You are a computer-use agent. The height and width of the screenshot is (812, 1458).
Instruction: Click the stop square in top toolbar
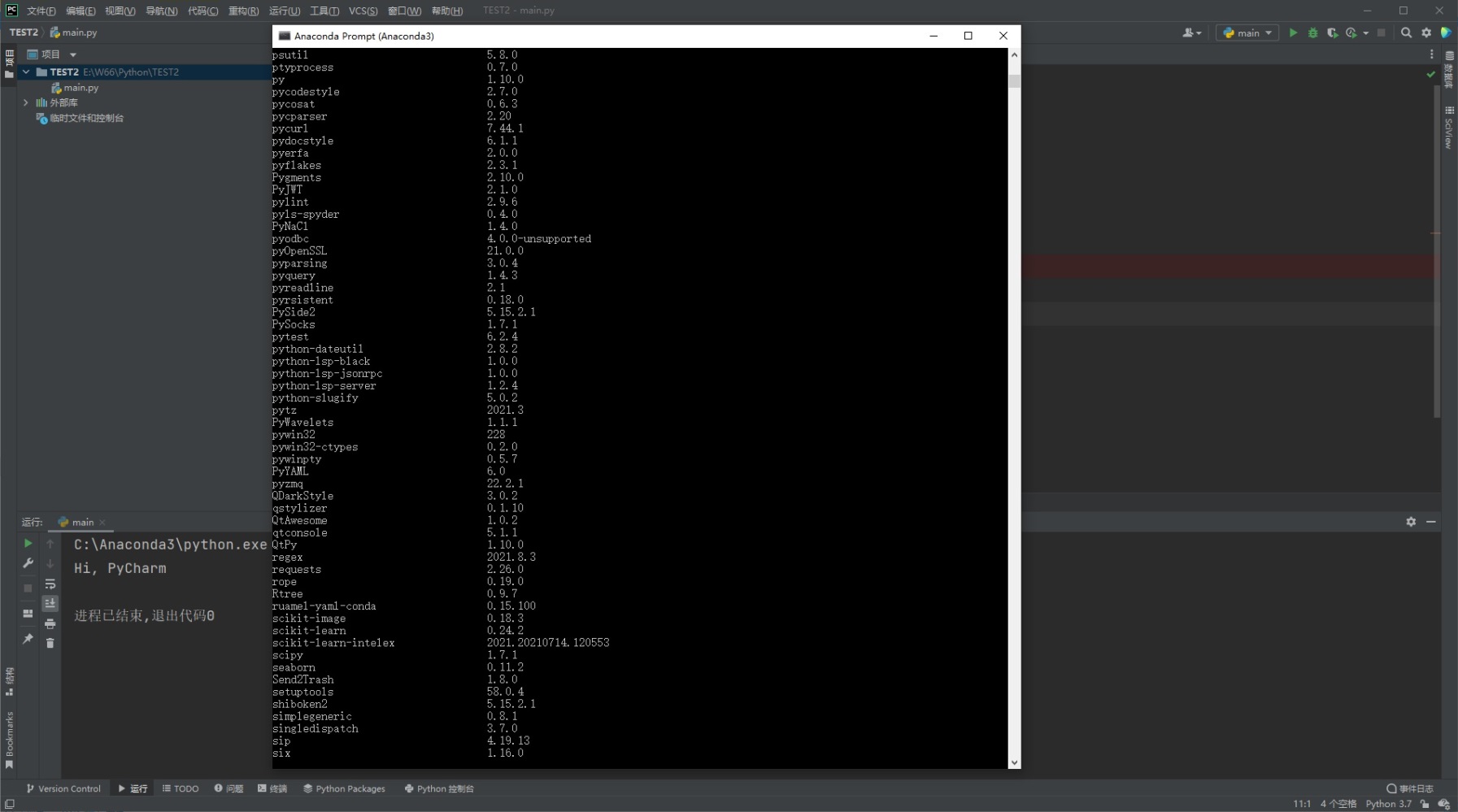tap(1381, 33)
